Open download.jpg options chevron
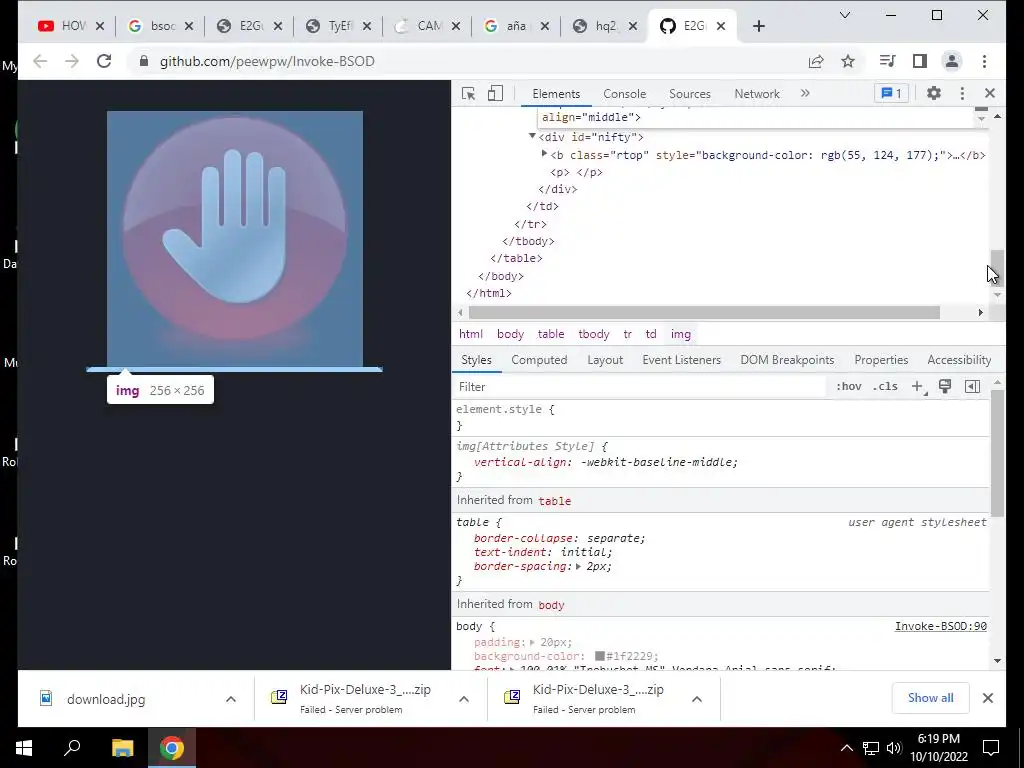Viewport: 1024px width, 768px height. 231,699
